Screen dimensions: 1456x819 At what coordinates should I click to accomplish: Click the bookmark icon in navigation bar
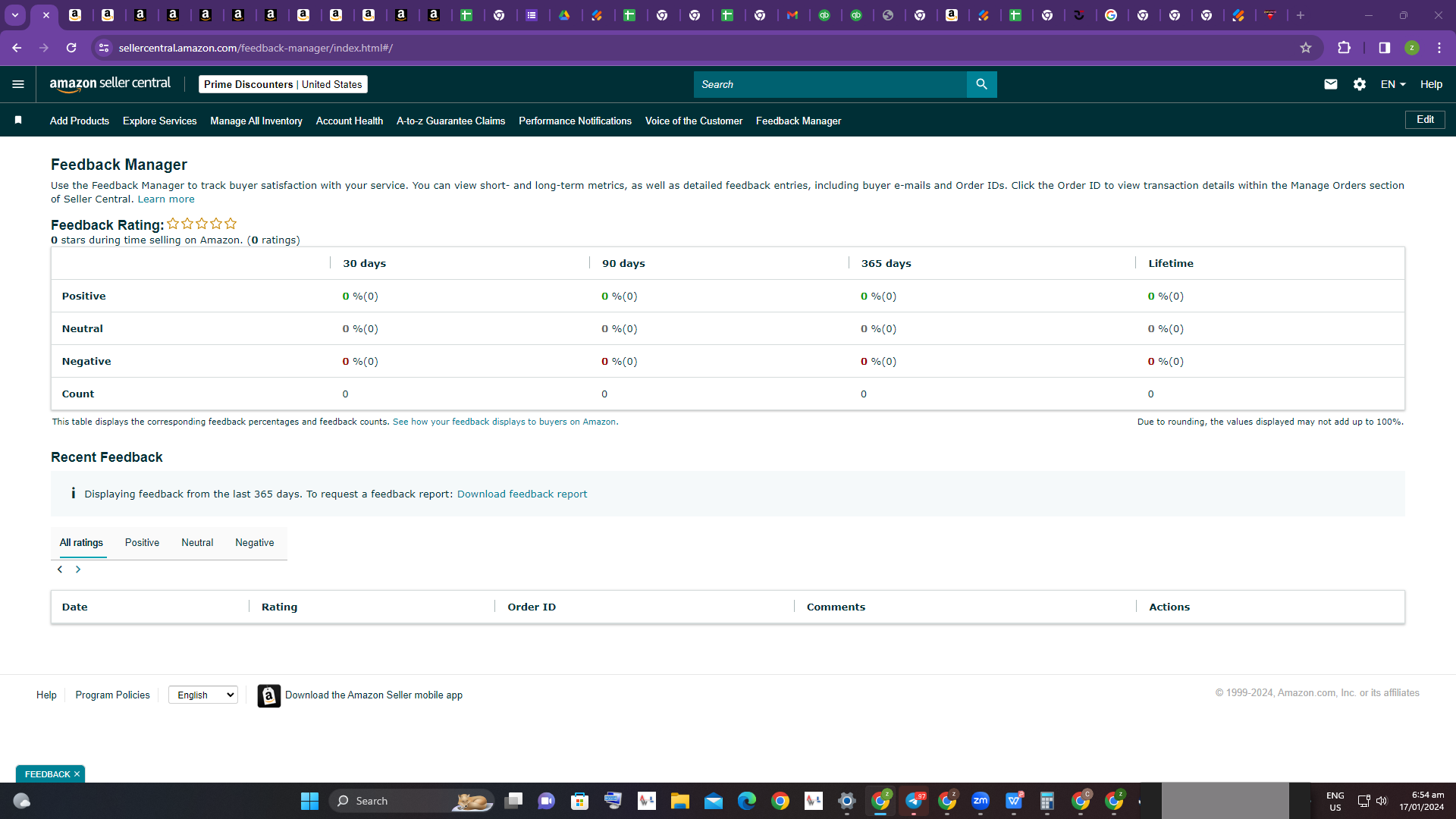point(18,120)
